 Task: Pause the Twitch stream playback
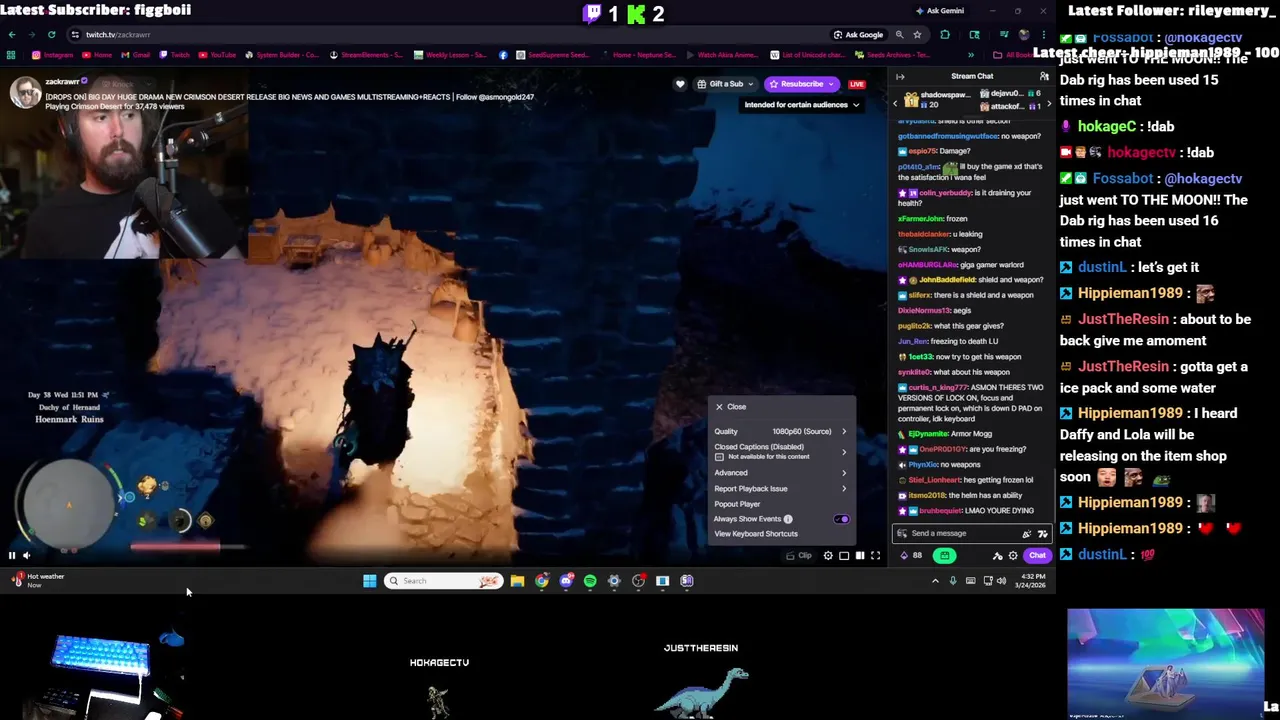(12, 555)
